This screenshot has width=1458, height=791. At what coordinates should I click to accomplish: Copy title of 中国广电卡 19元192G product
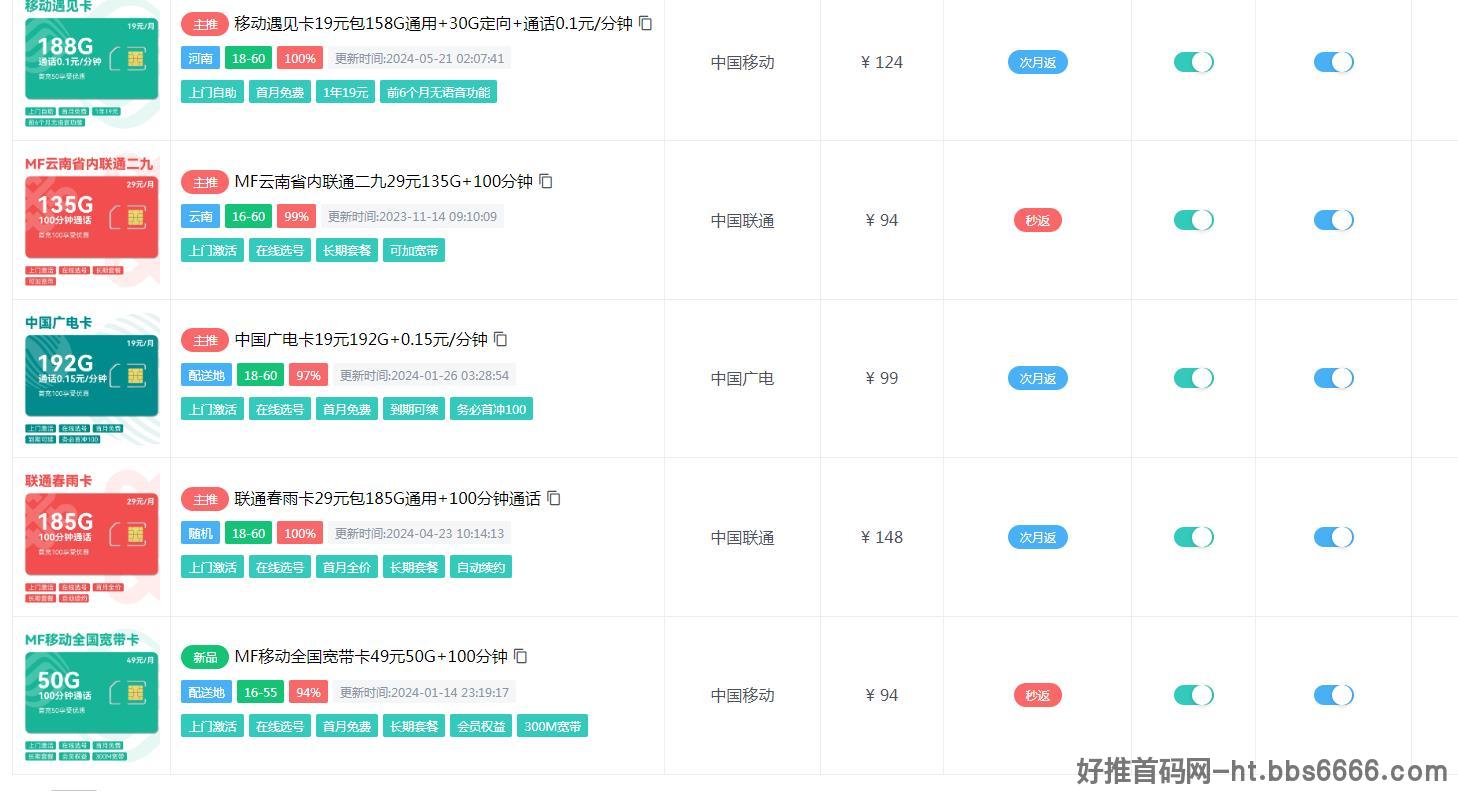[x=501, y=339]
